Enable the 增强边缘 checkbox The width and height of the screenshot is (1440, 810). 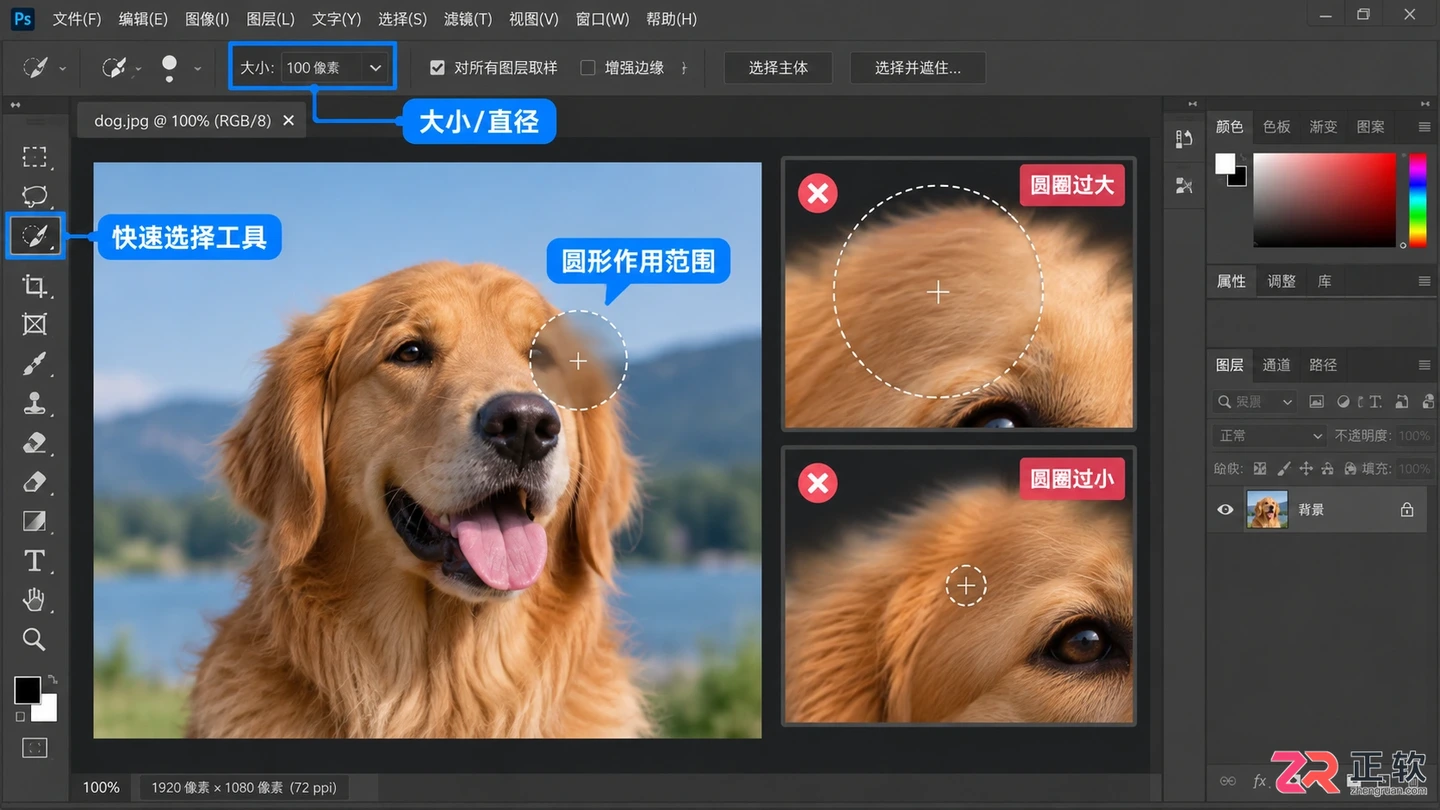pyautogui.click(x=588, y=68)
